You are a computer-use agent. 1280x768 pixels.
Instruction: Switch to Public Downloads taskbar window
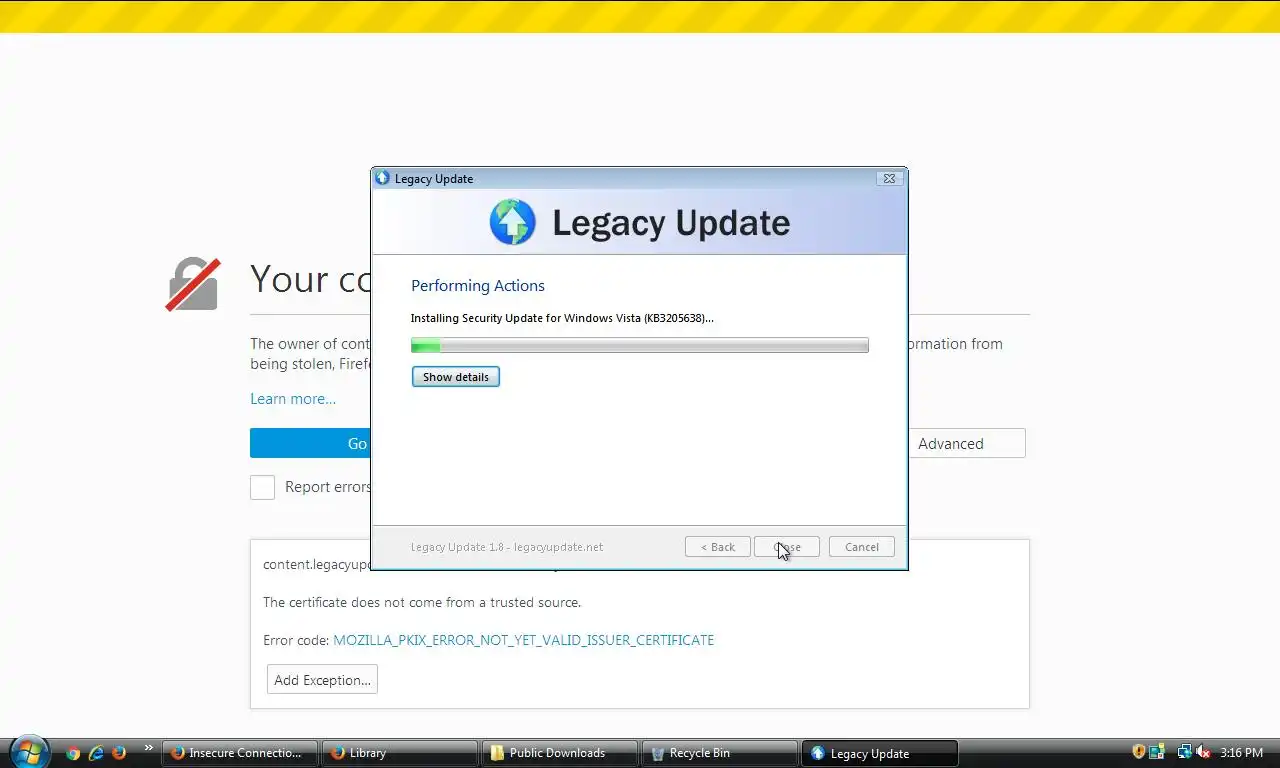560,753
